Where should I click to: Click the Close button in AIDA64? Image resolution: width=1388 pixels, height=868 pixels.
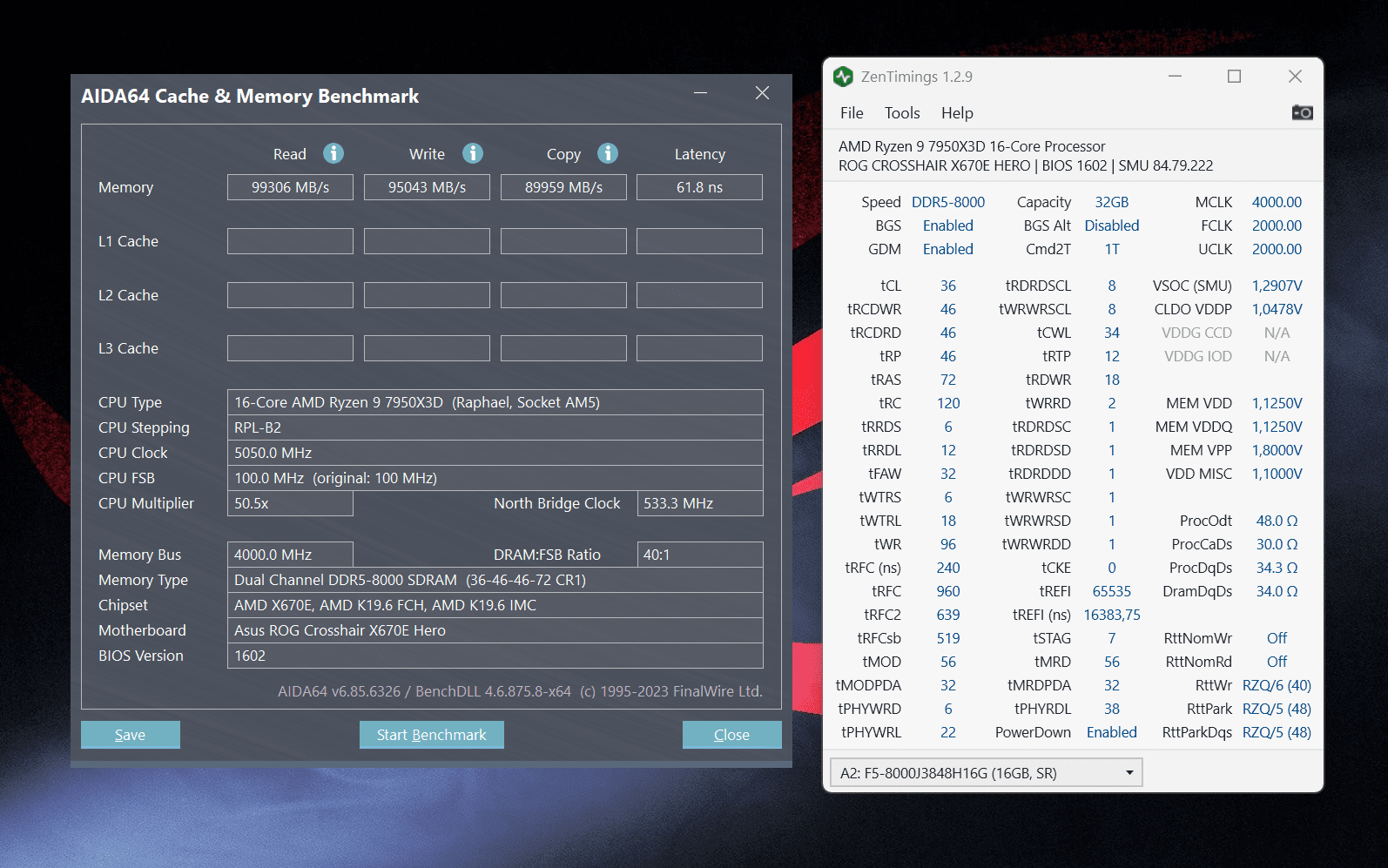[731, 735]
